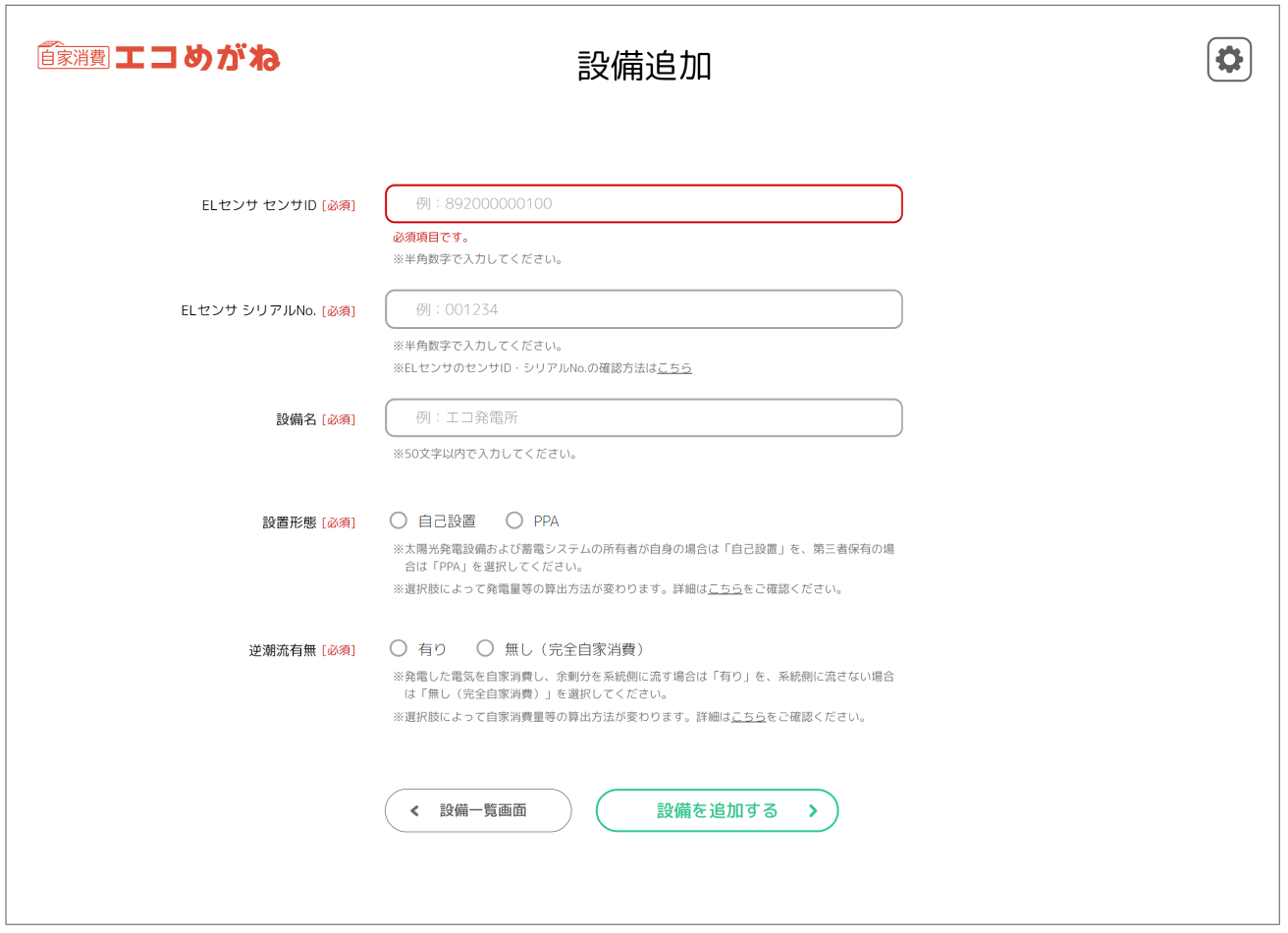The width and height of the screenshot is (1288, 933).
Task: Open the settings gear icon
Action: [1229, 60]
